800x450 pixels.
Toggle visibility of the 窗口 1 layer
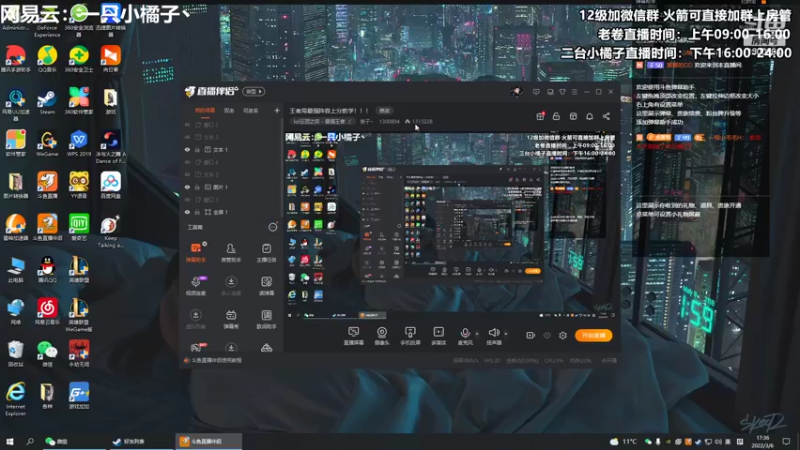[187, 199]
